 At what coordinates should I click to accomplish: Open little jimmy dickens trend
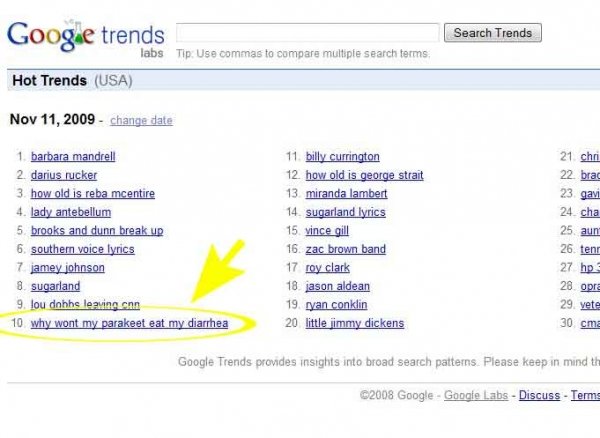click(355, 323)
